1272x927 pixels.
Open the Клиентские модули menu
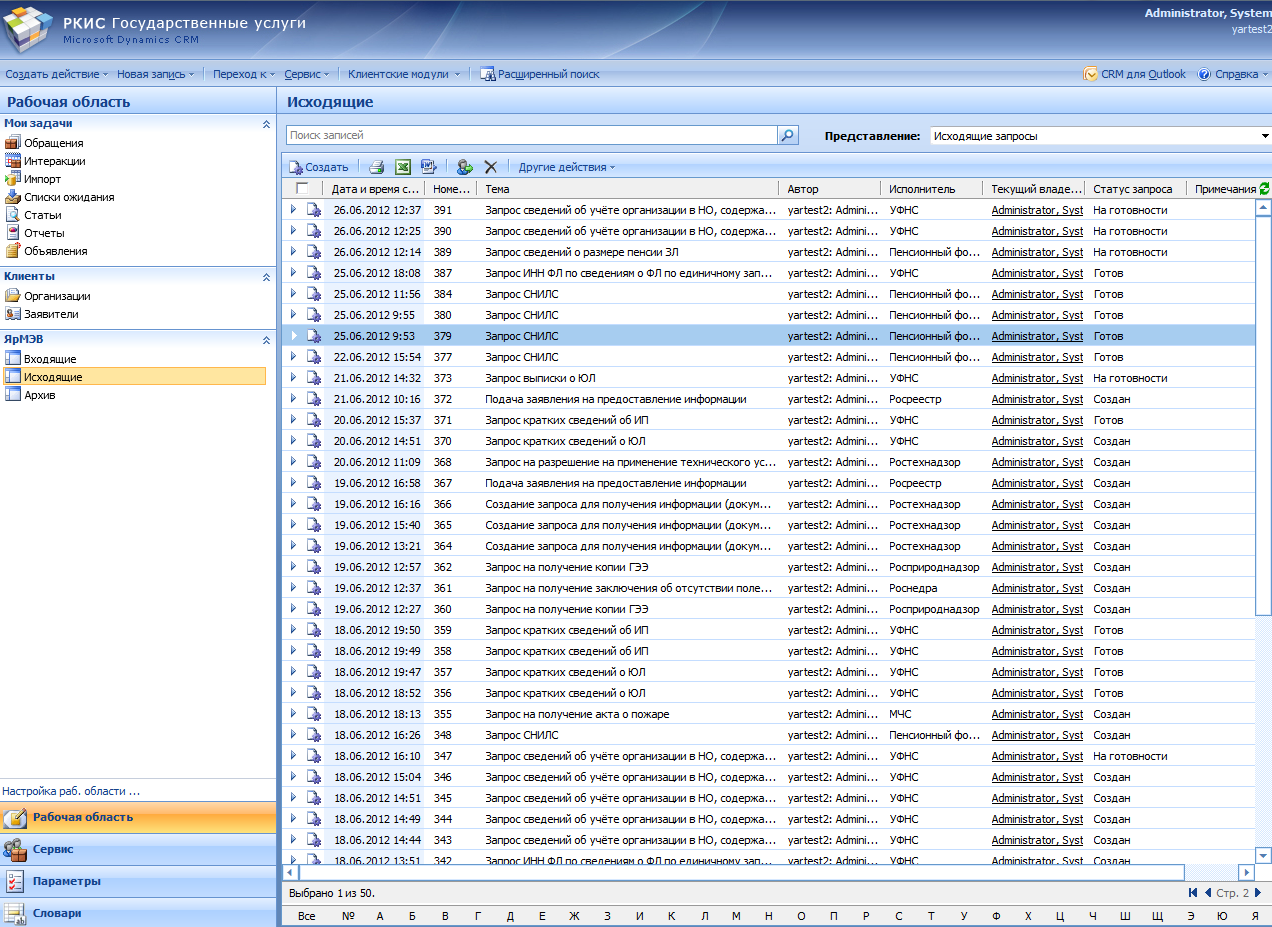(x=404, y=74)
